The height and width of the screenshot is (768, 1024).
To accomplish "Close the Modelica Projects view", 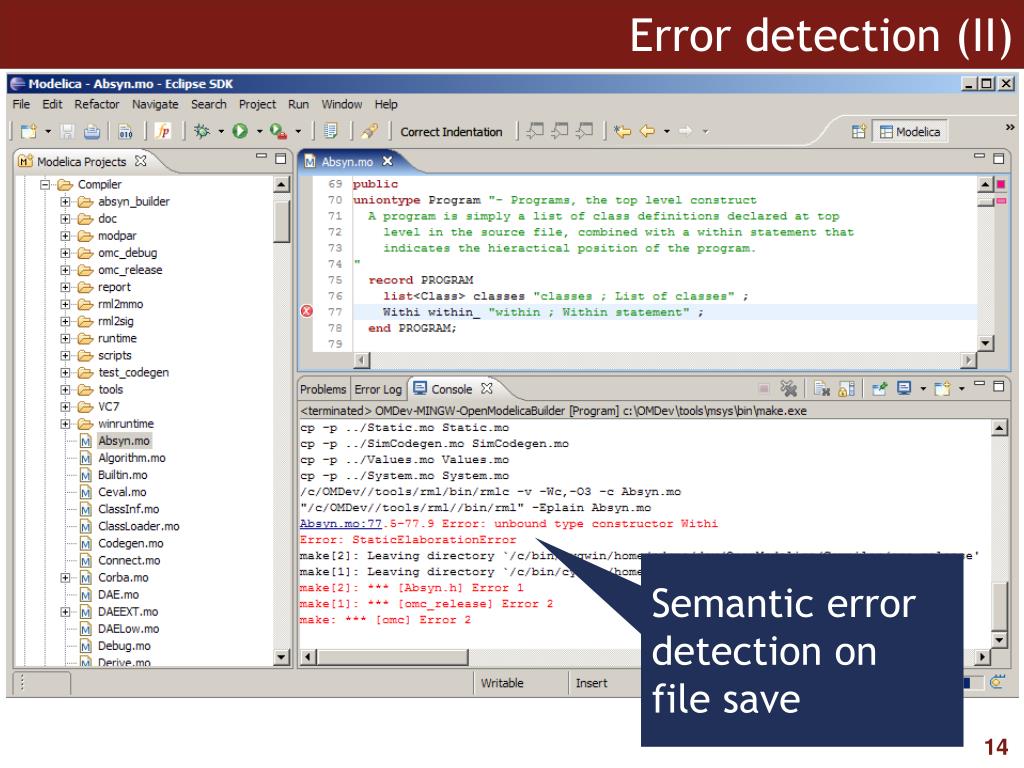I will coord(140,160).
